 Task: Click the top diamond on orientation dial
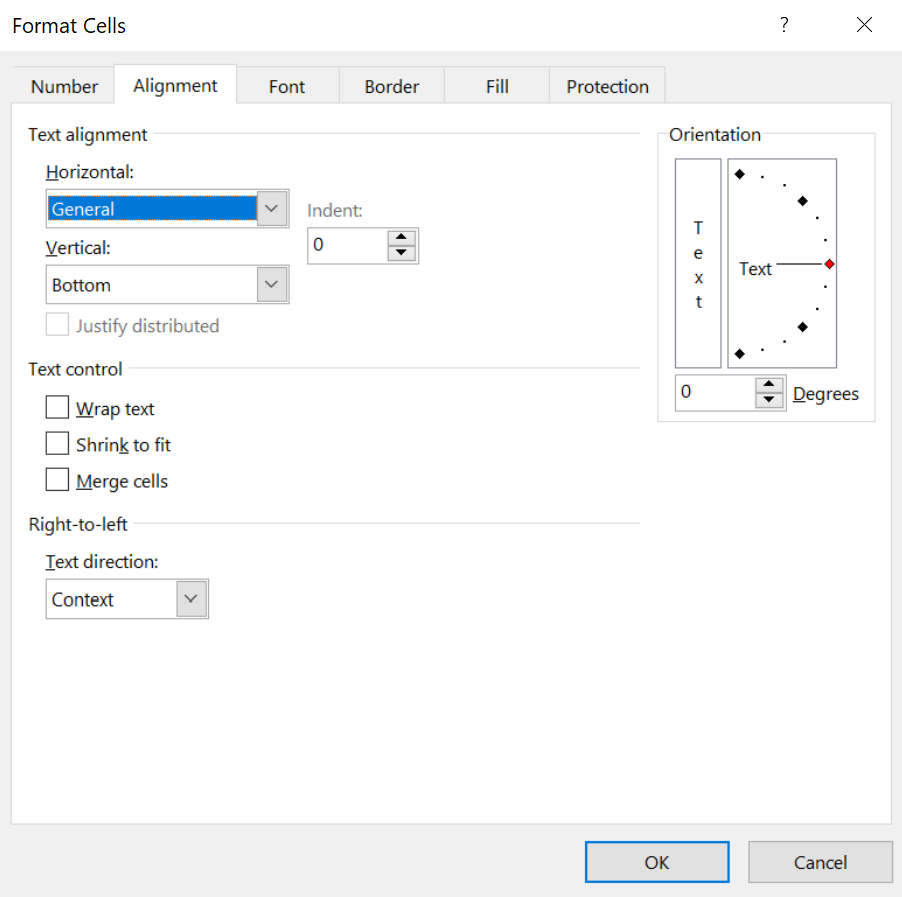point(740,174)
